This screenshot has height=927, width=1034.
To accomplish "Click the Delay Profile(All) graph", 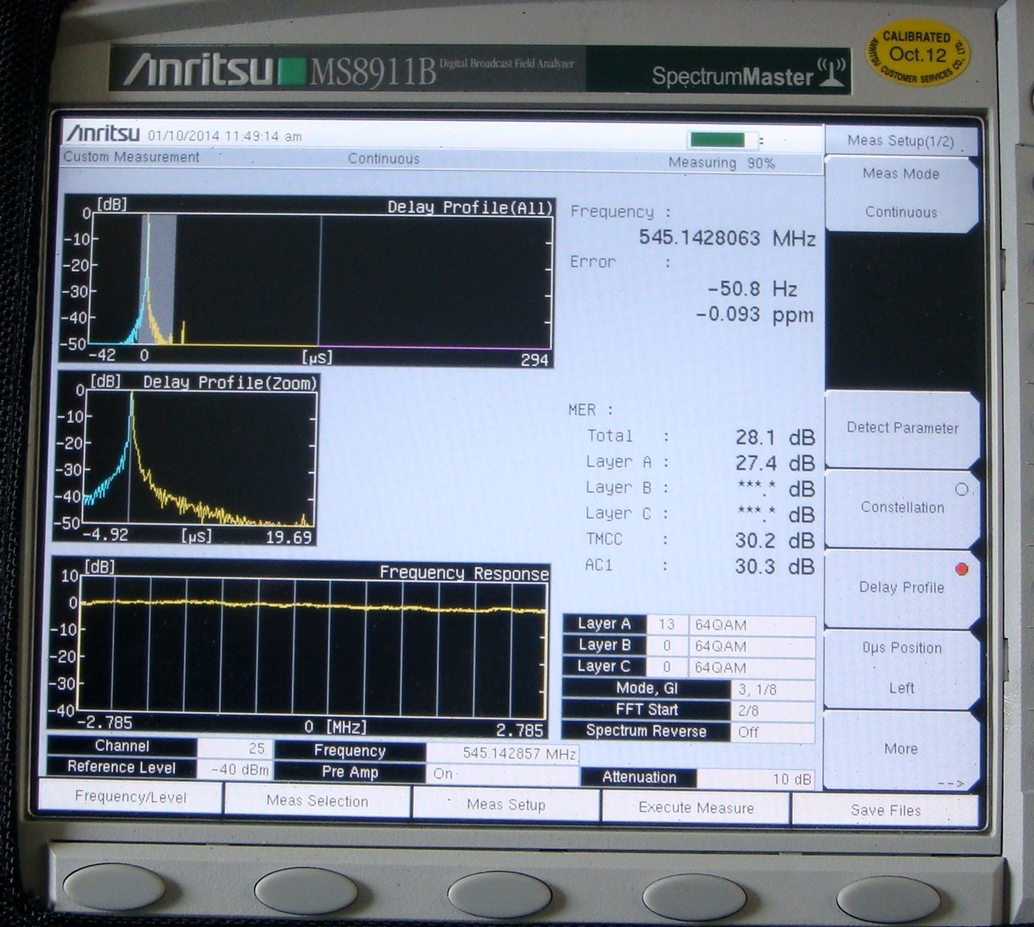I will pyautogui.click(x=307, y=281).
